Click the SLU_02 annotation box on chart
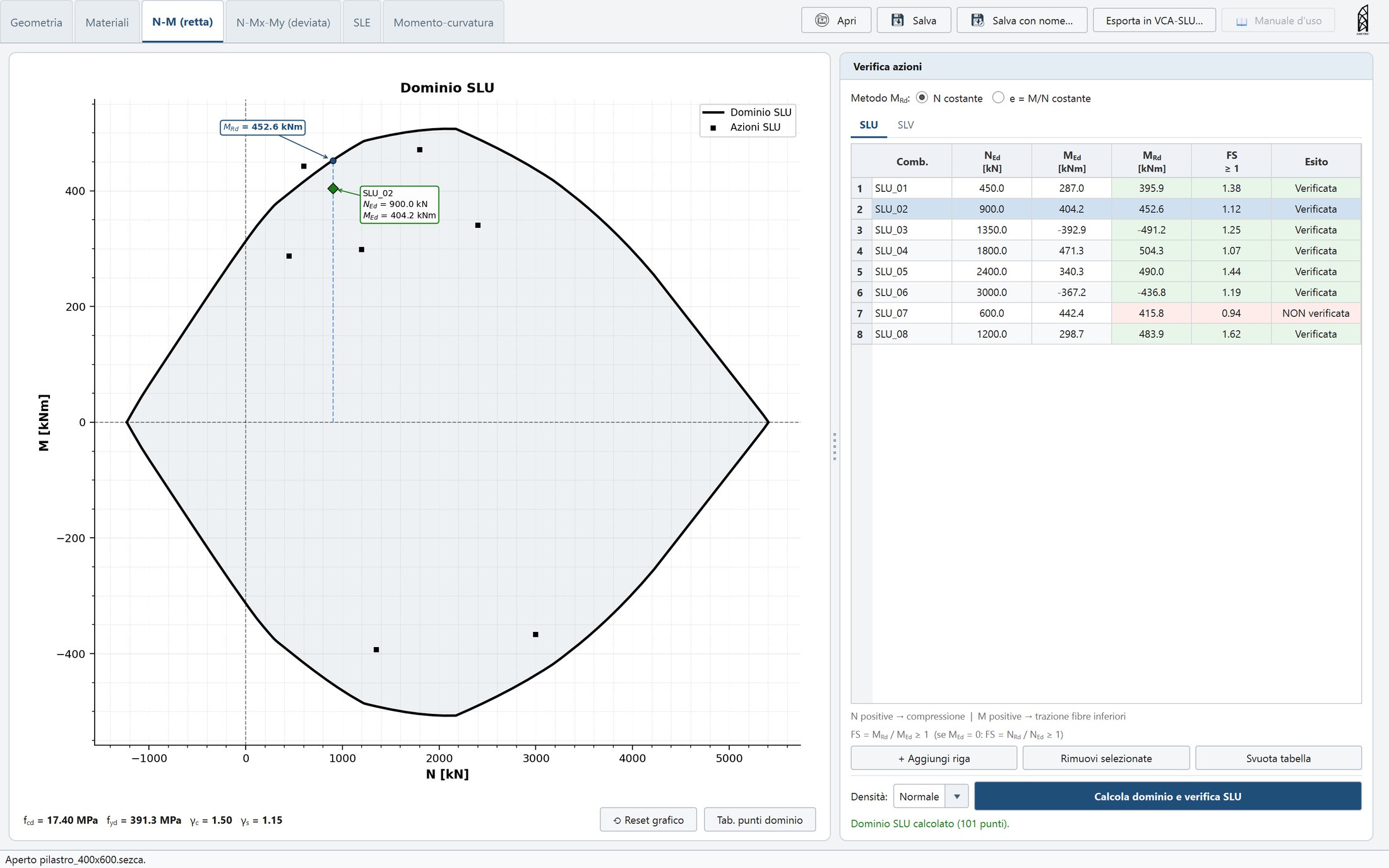This screenshot has height=868, width=1389. click(399, 204)
